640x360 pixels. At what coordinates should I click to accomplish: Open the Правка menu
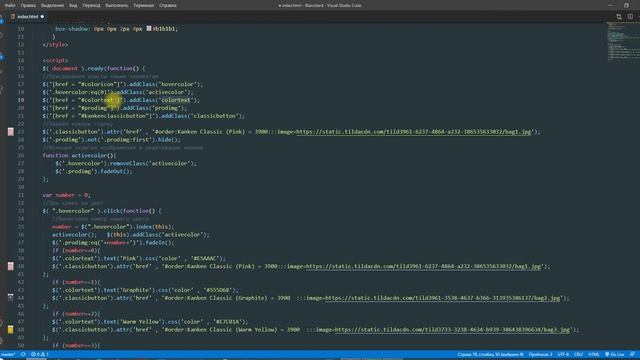click(x=28, y=5)
